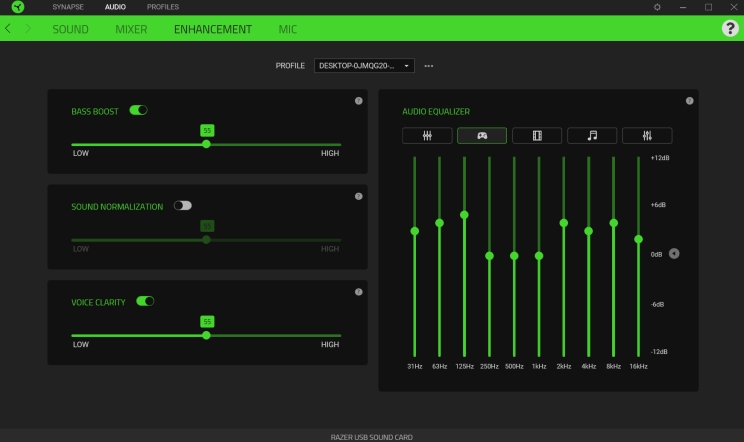Select the Custom equalizer preset icon
This screenshot has height=442, width=744.
pyautogui.click(x=647, y=136)
